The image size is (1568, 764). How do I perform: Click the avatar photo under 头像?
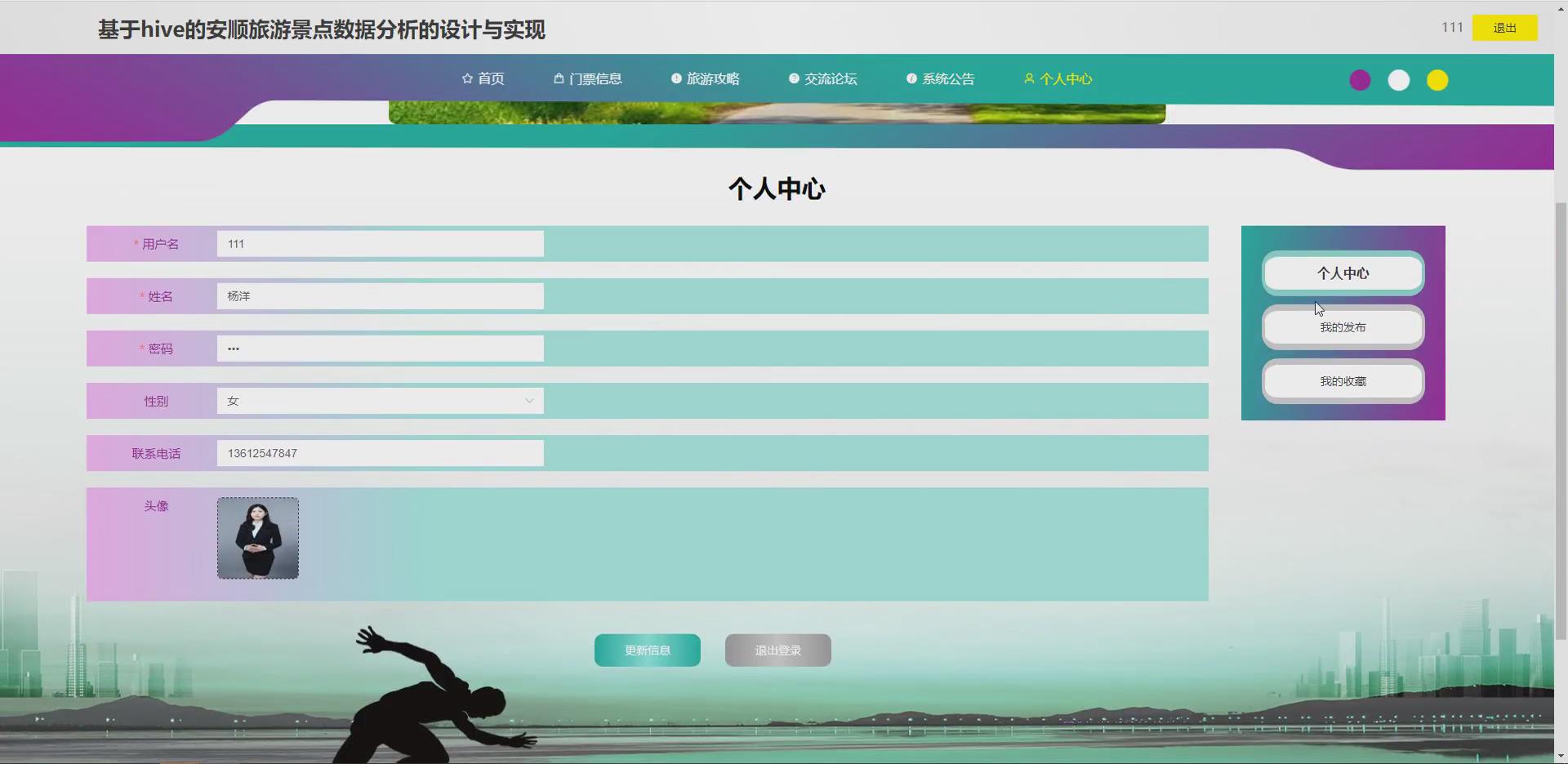tap(257, 537)
